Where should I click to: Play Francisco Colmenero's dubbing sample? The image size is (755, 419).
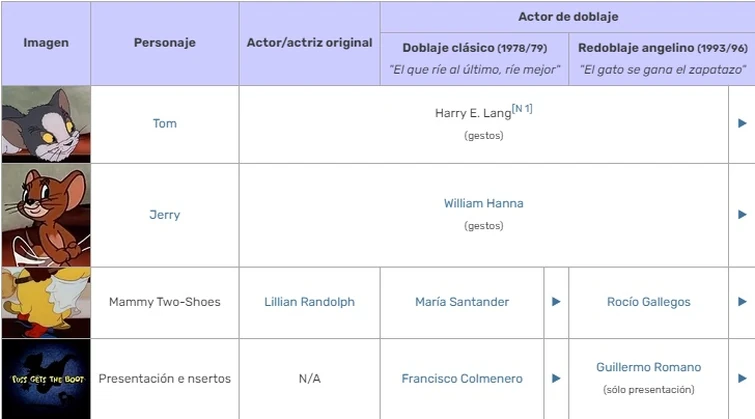(x=556, y=378)
